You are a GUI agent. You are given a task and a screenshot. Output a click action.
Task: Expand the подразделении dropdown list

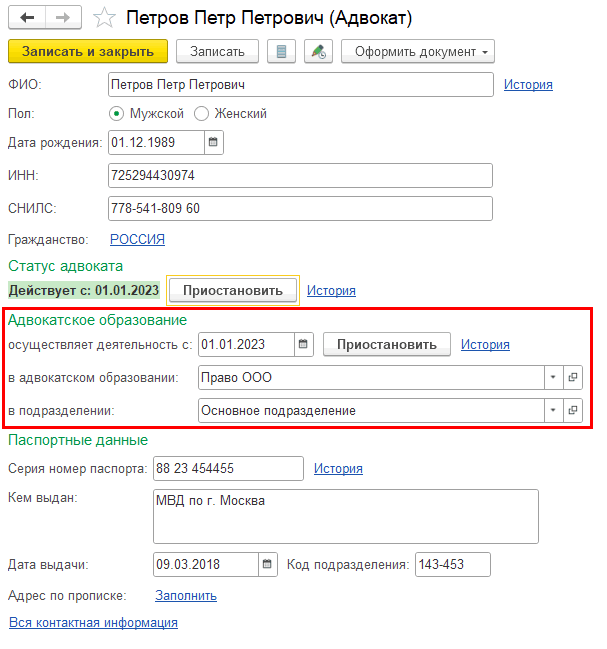tap(552, 410)
